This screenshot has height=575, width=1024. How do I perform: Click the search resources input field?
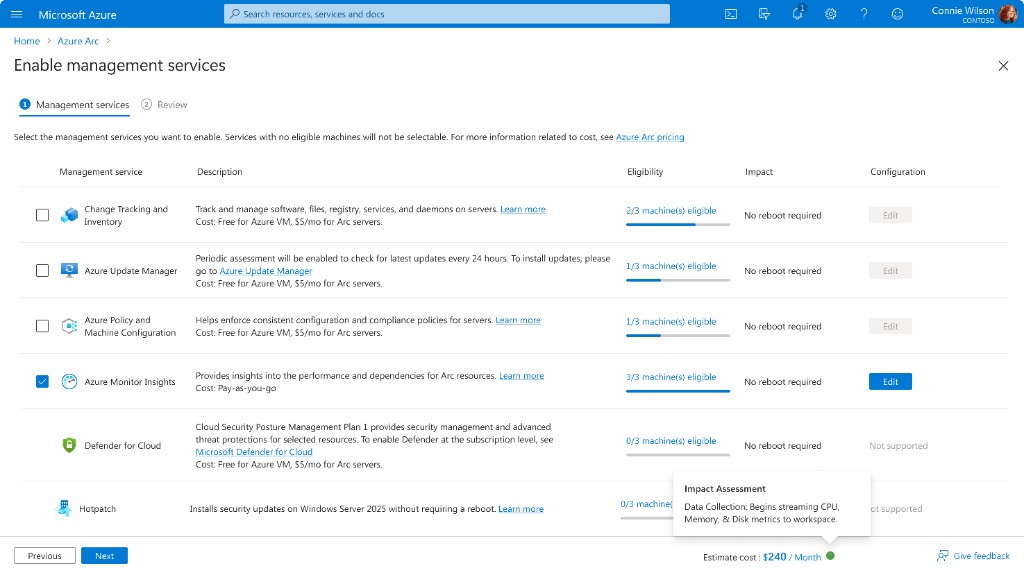(x=447, y=14)
